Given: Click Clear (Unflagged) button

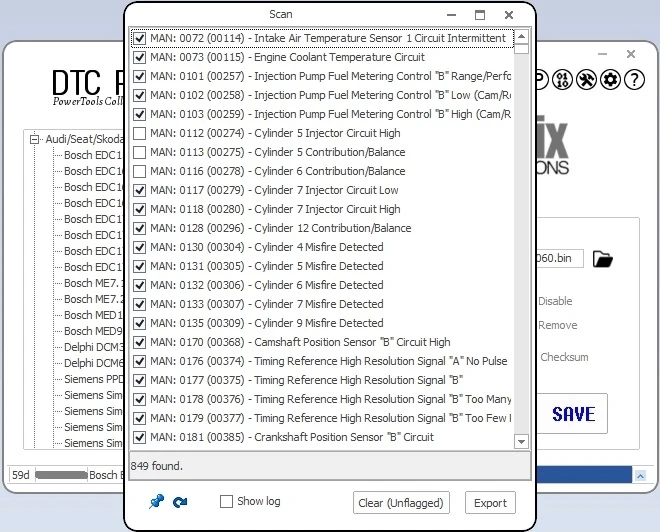Looking at the screenshot, I should coord(401,503).
